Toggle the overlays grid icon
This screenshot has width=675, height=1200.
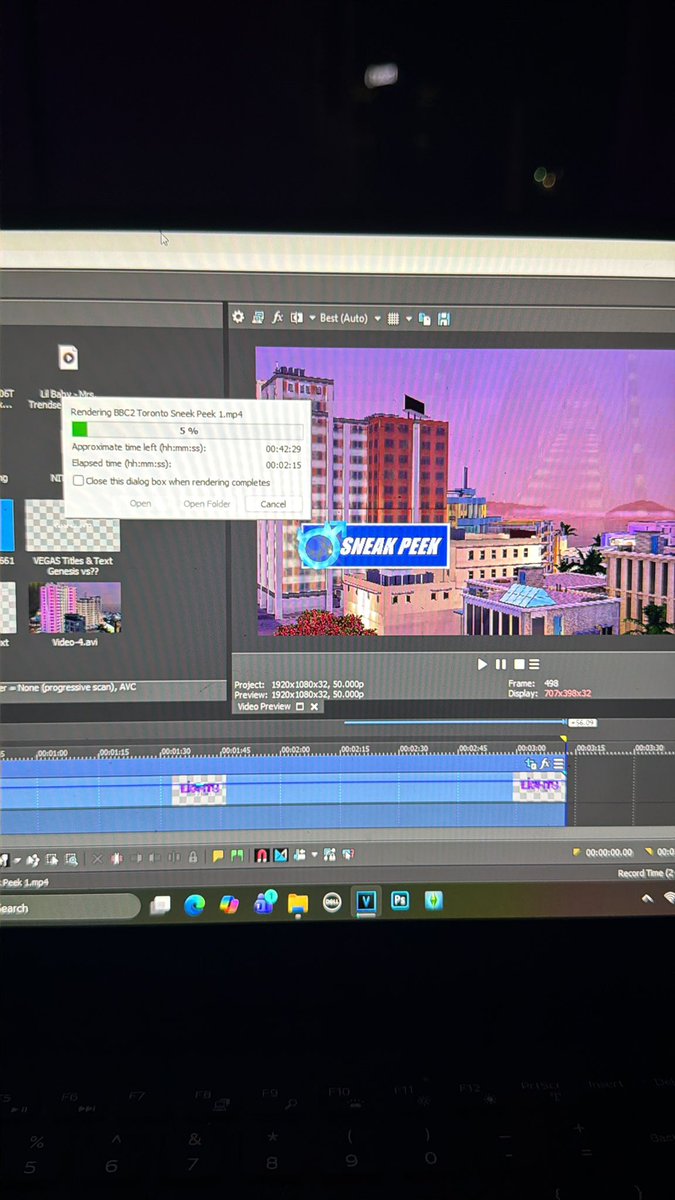[394, 318]
